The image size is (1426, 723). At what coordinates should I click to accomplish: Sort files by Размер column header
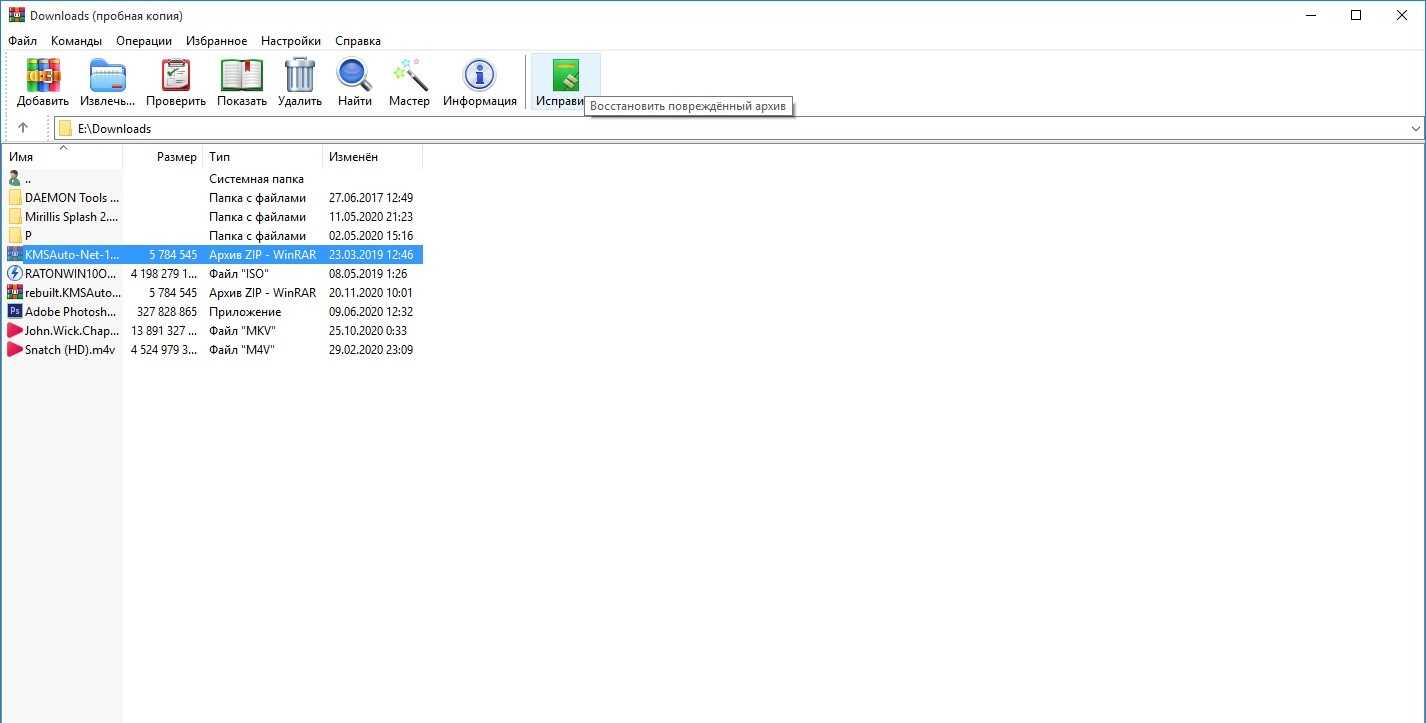[x=176, y=157]
